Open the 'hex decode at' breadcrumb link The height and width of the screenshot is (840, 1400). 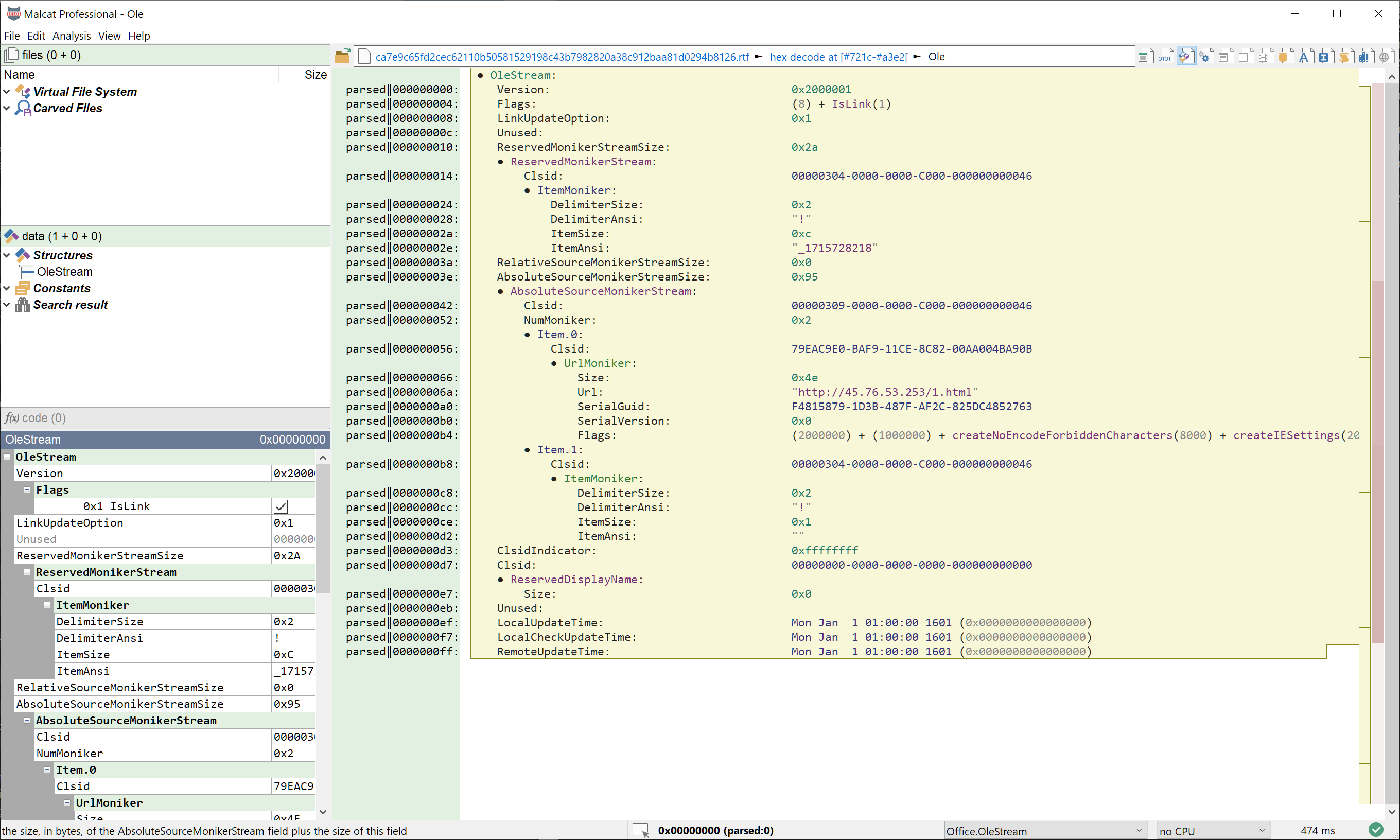point(838,57)
